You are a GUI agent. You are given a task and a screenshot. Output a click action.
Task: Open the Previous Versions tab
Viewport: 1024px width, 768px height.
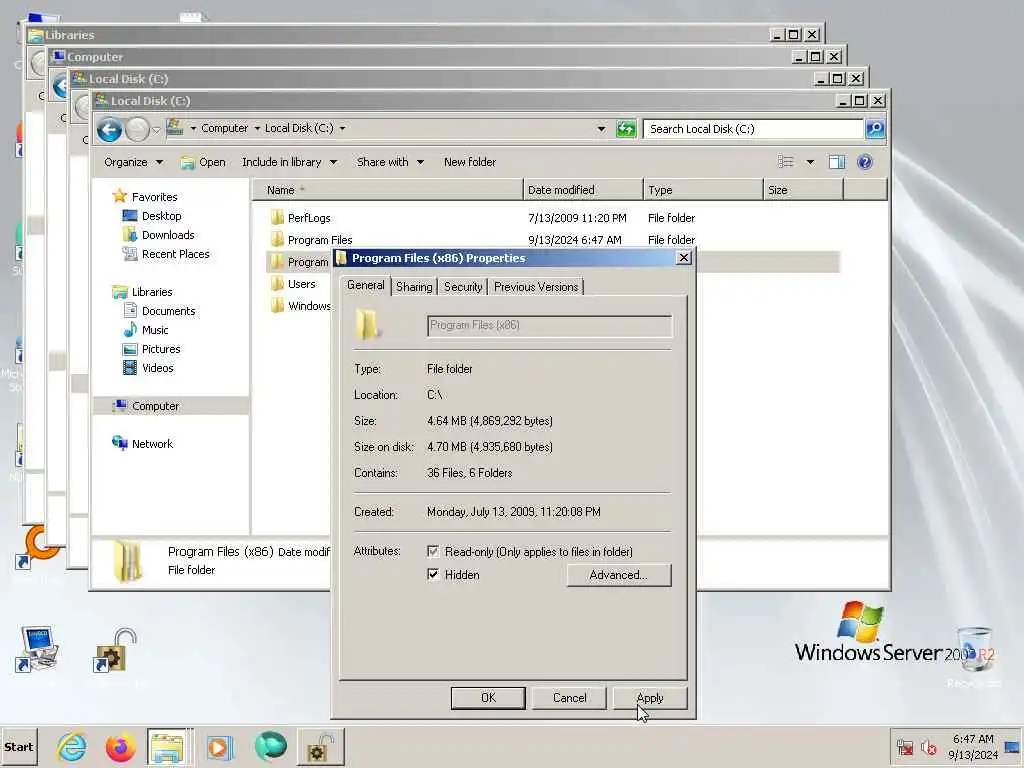(536, 287)
